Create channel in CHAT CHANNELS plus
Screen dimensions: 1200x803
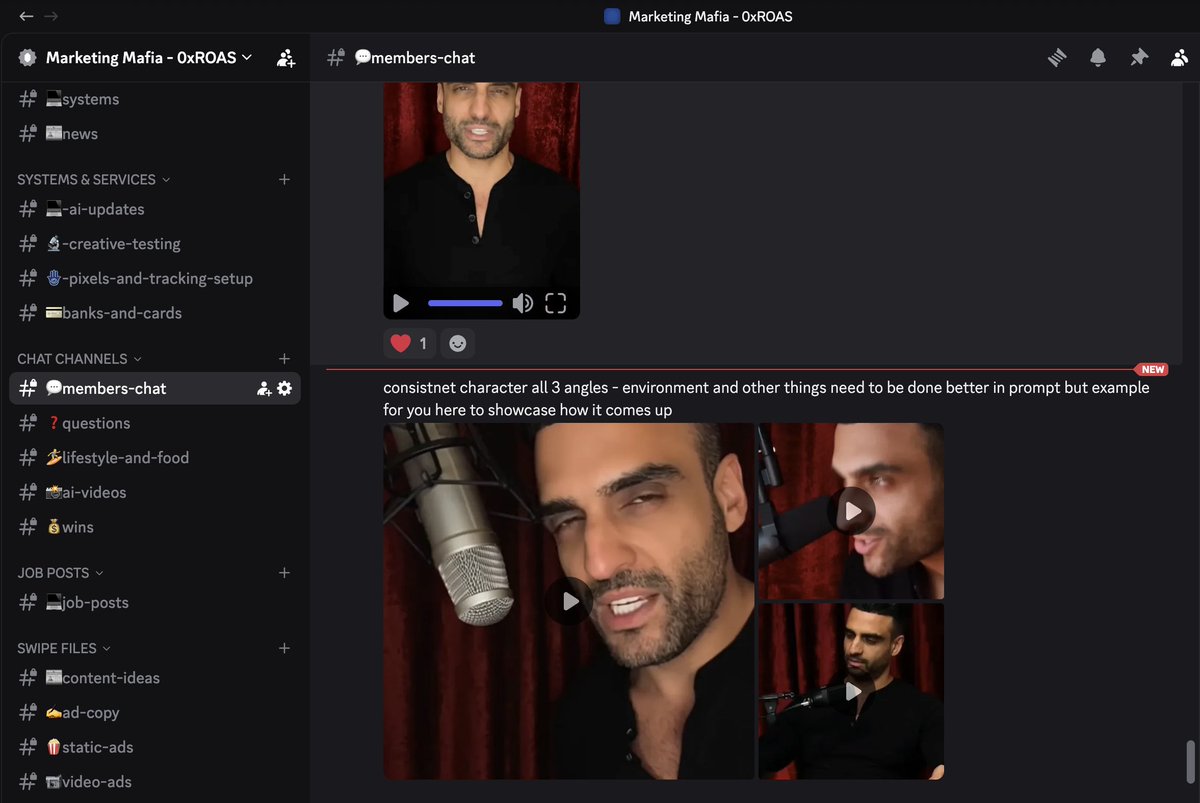pos(284,358)
